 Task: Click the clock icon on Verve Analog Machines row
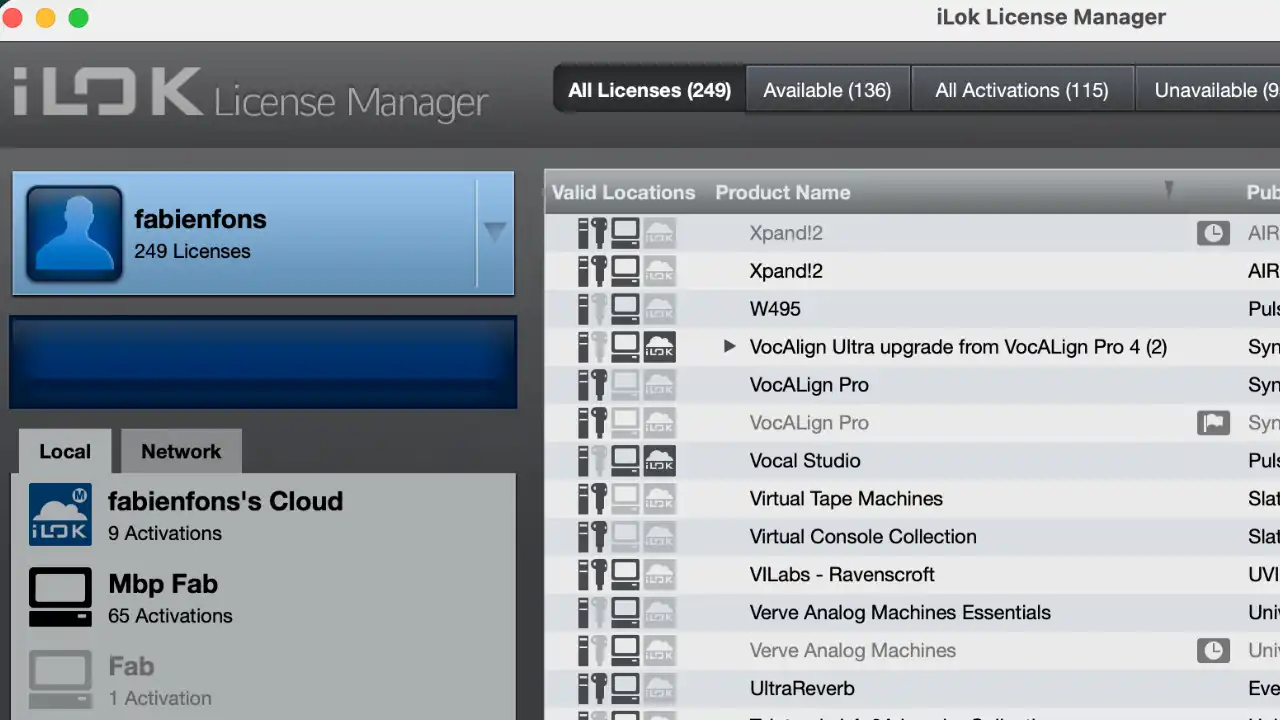(x=1213, y=651)
